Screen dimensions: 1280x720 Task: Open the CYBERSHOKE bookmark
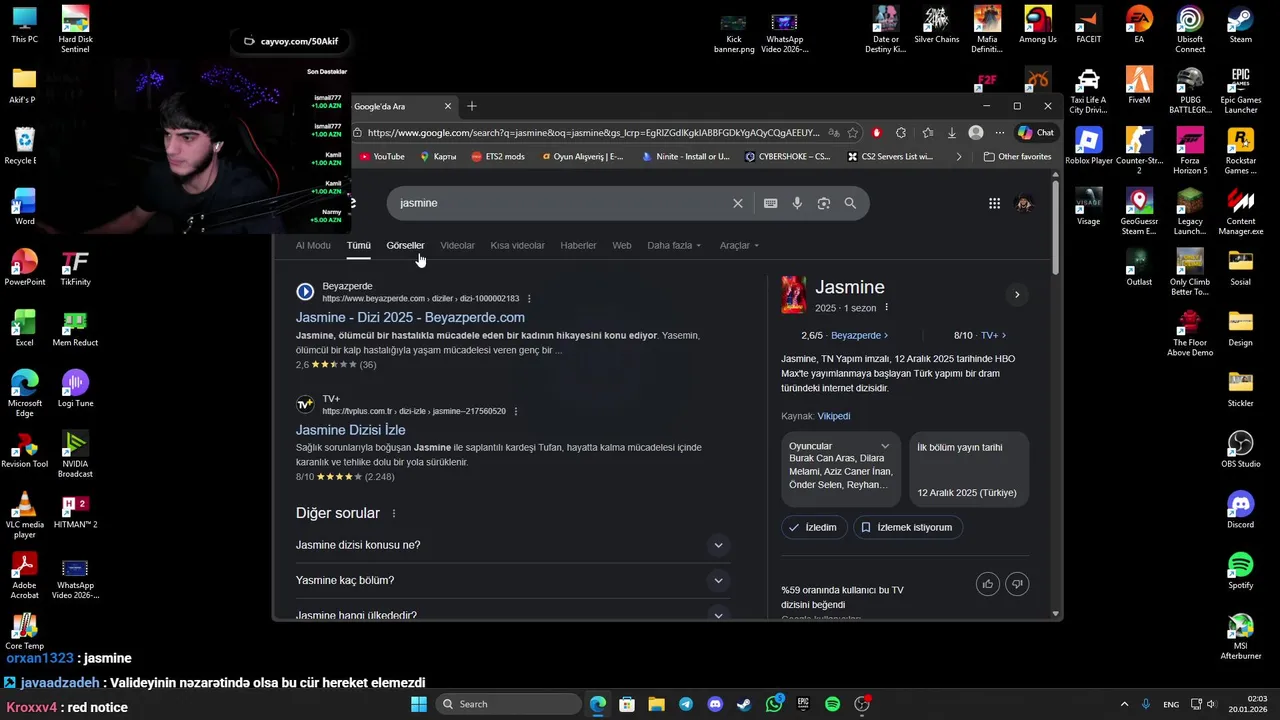tap(788, 156)
